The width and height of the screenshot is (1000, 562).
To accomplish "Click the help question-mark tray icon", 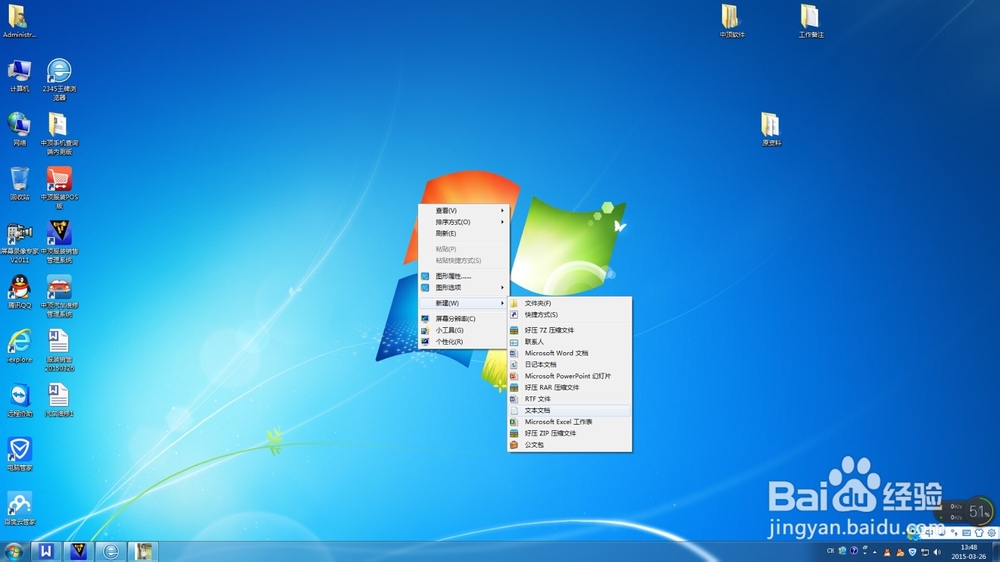I will point(854,551).
